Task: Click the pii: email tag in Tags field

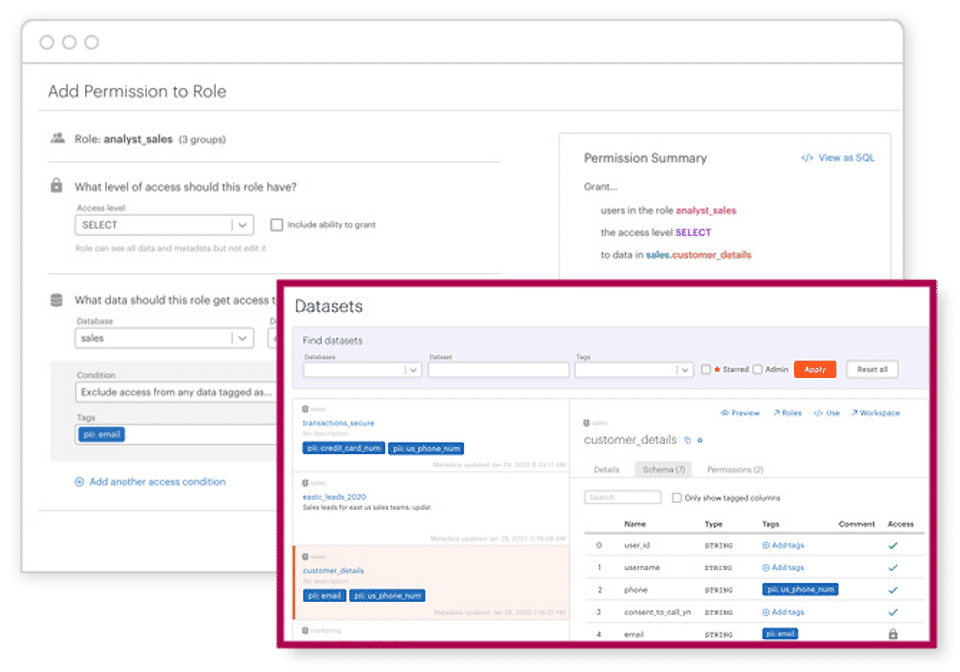Action: click(x=101, y=435)
